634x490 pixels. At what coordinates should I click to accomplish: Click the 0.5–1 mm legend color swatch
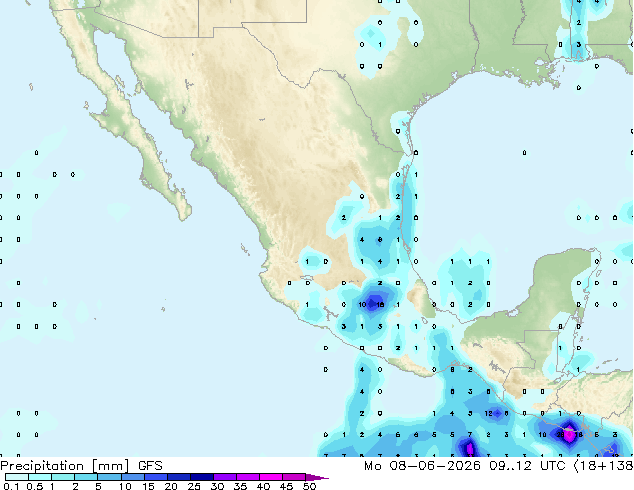[x=40, y=477]
